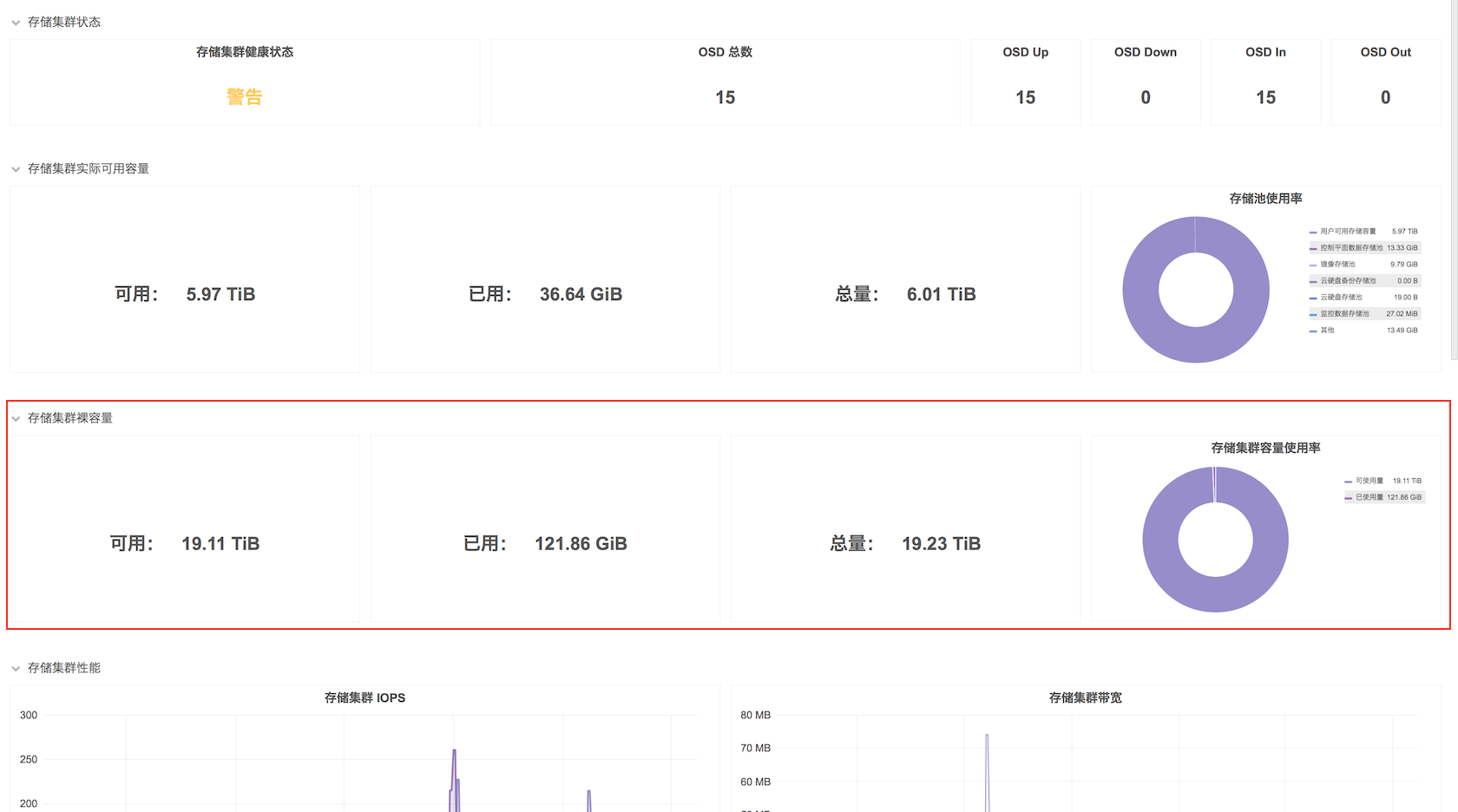Toggle 控制平面数据存储池 legend entry
This screenshot has width=1458, height=812.
pos(1351,248)
